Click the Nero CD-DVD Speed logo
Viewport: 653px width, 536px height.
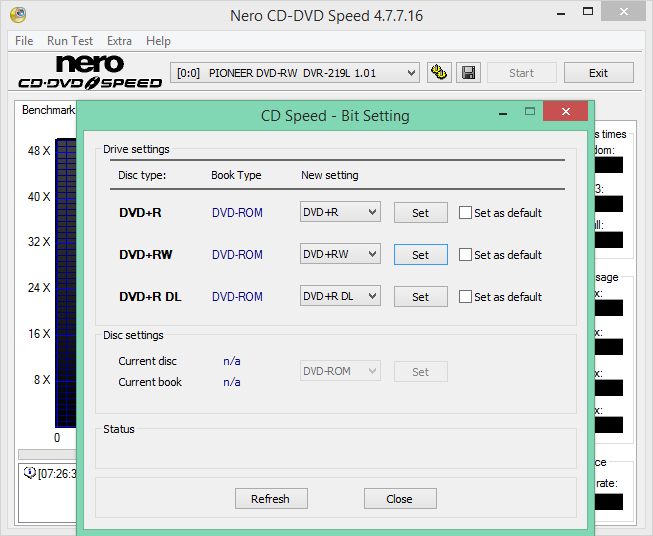[x=90, y=72]
